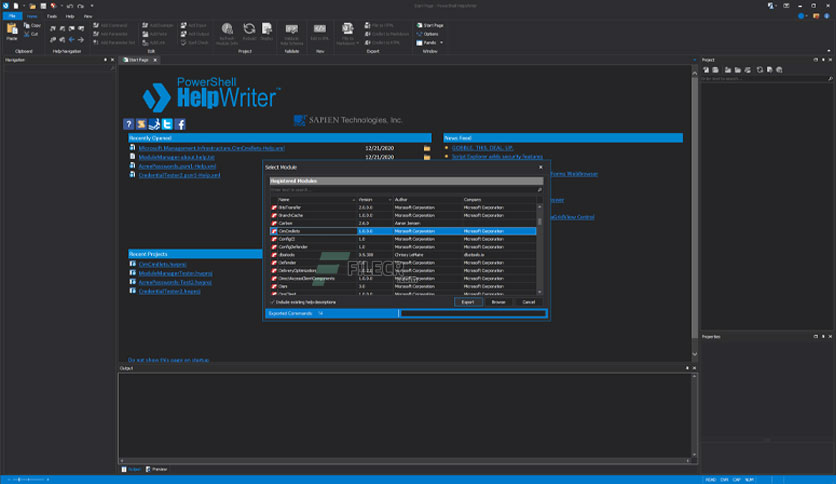Screen dimensions: 836x484
Task: Toggle Include existing help descriptions checkbox
Action: tap(272, 302)
